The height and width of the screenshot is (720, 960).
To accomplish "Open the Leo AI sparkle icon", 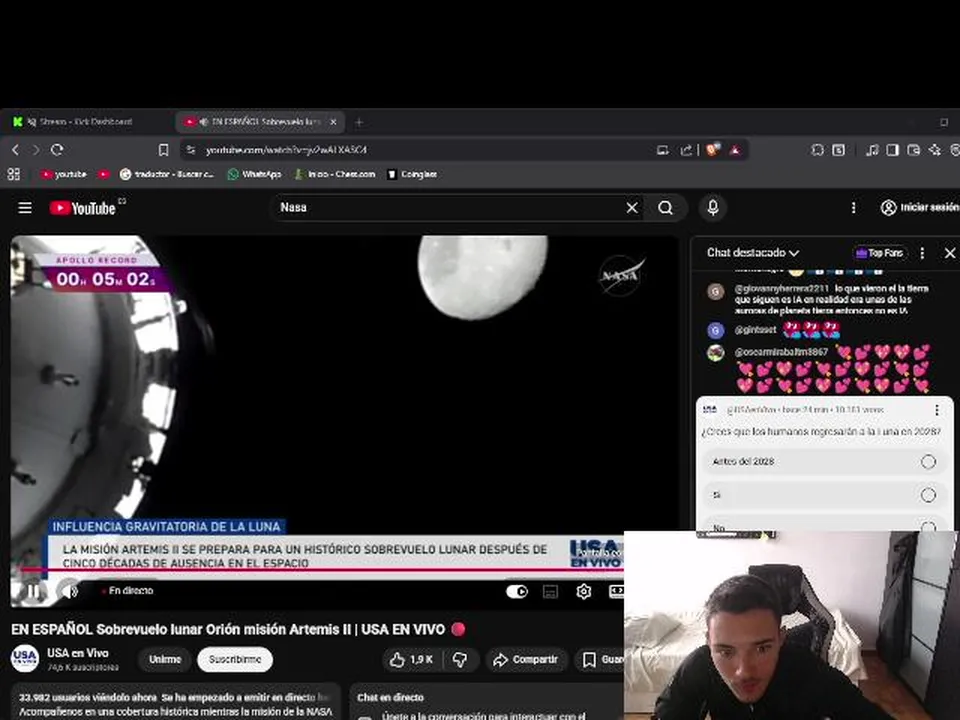I will tap(934, 150).
